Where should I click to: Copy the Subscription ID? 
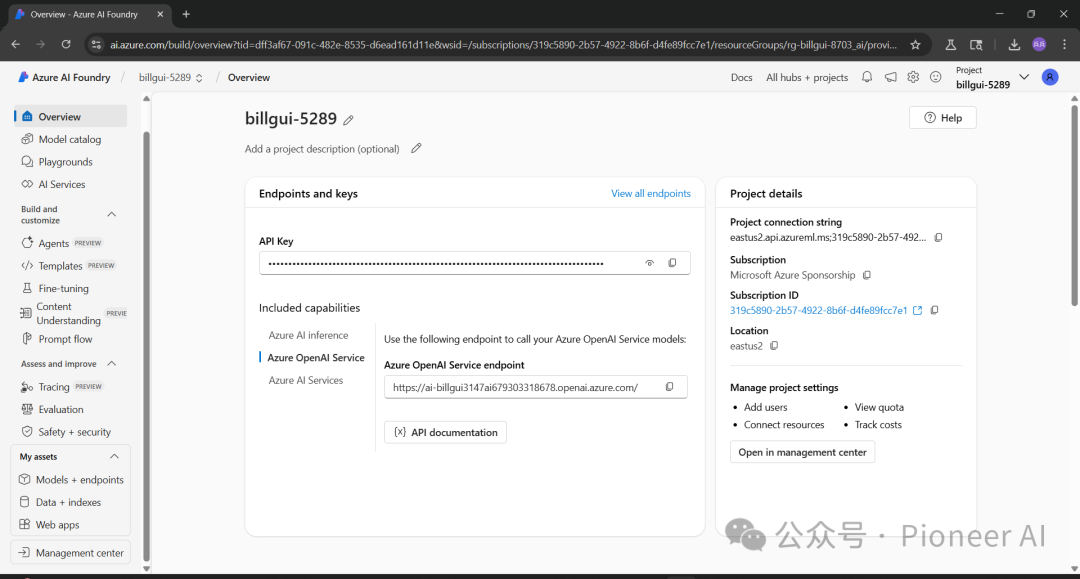point(935,310)
